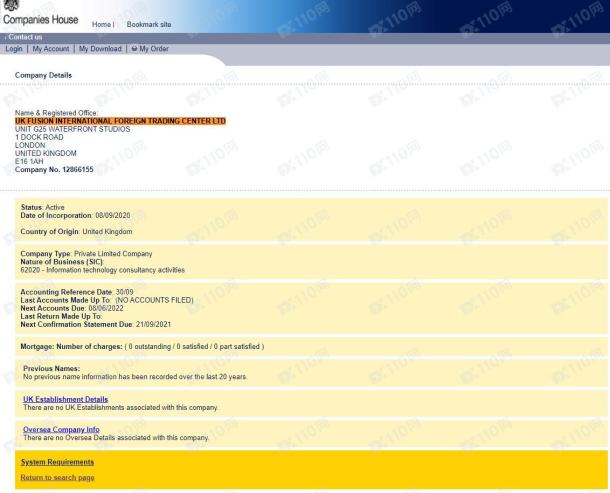610x493 pixels.
Task: Click address line 1 DOCK ROAD
Action: coord(39,137)
